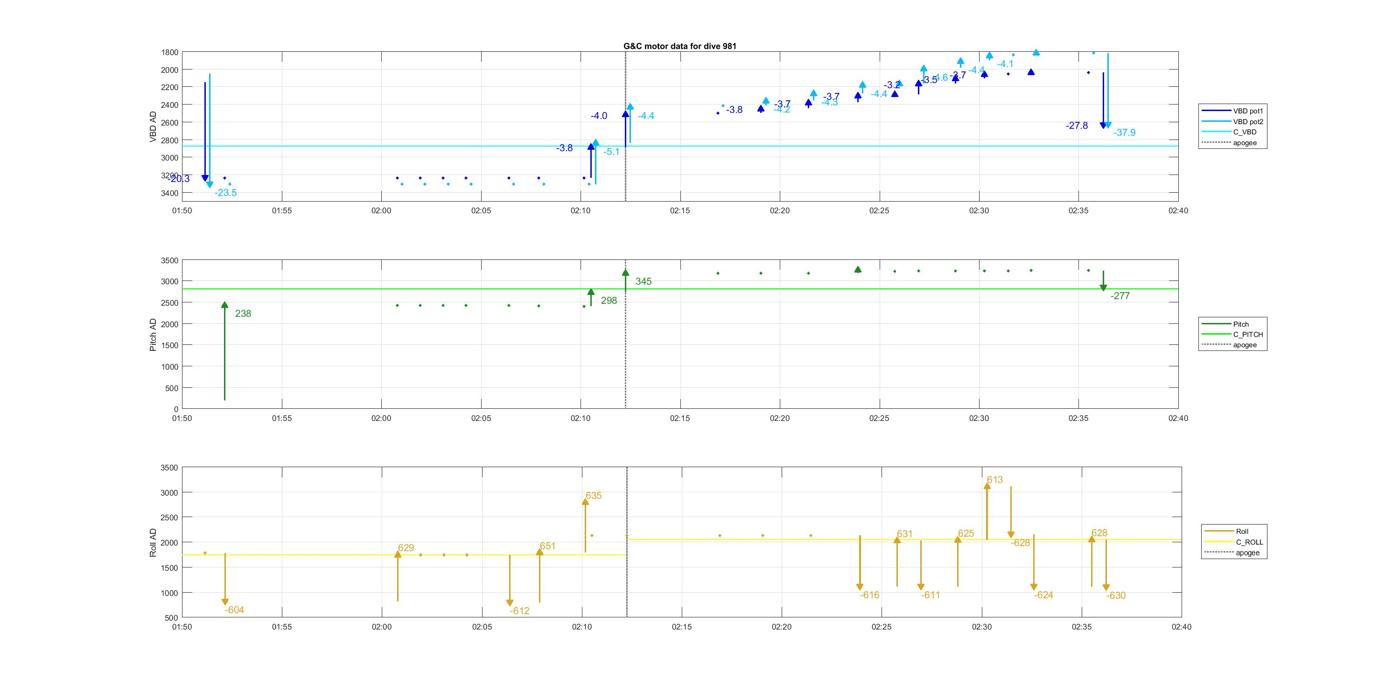Screen dimensions: 1400x693
Task: Click the 298 pitch move label
Action: point(609,301)
